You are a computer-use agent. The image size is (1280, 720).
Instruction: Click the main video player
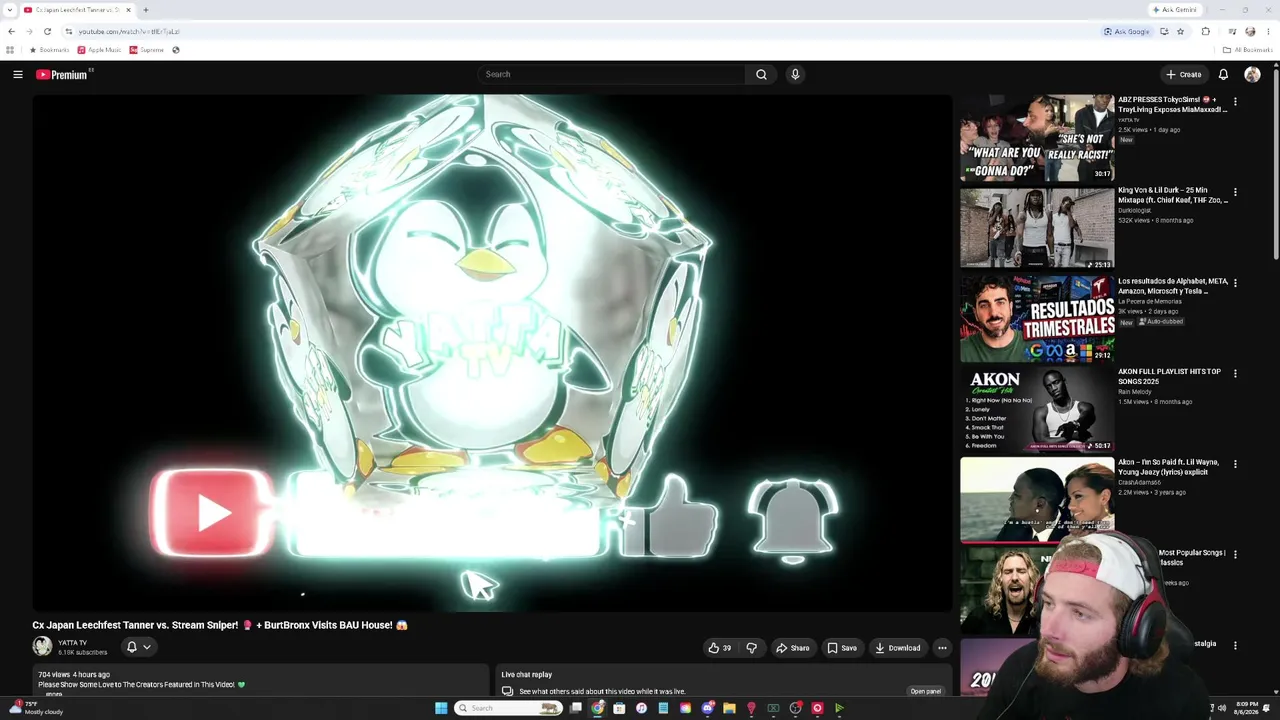[492, 353]
